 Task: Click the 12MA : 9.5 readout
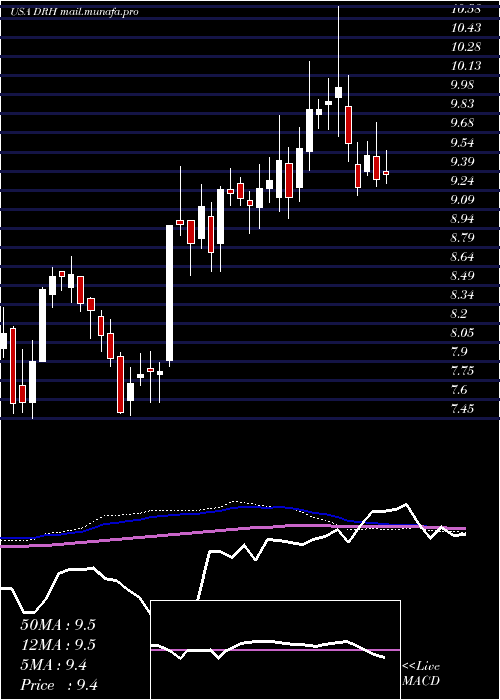58,645
